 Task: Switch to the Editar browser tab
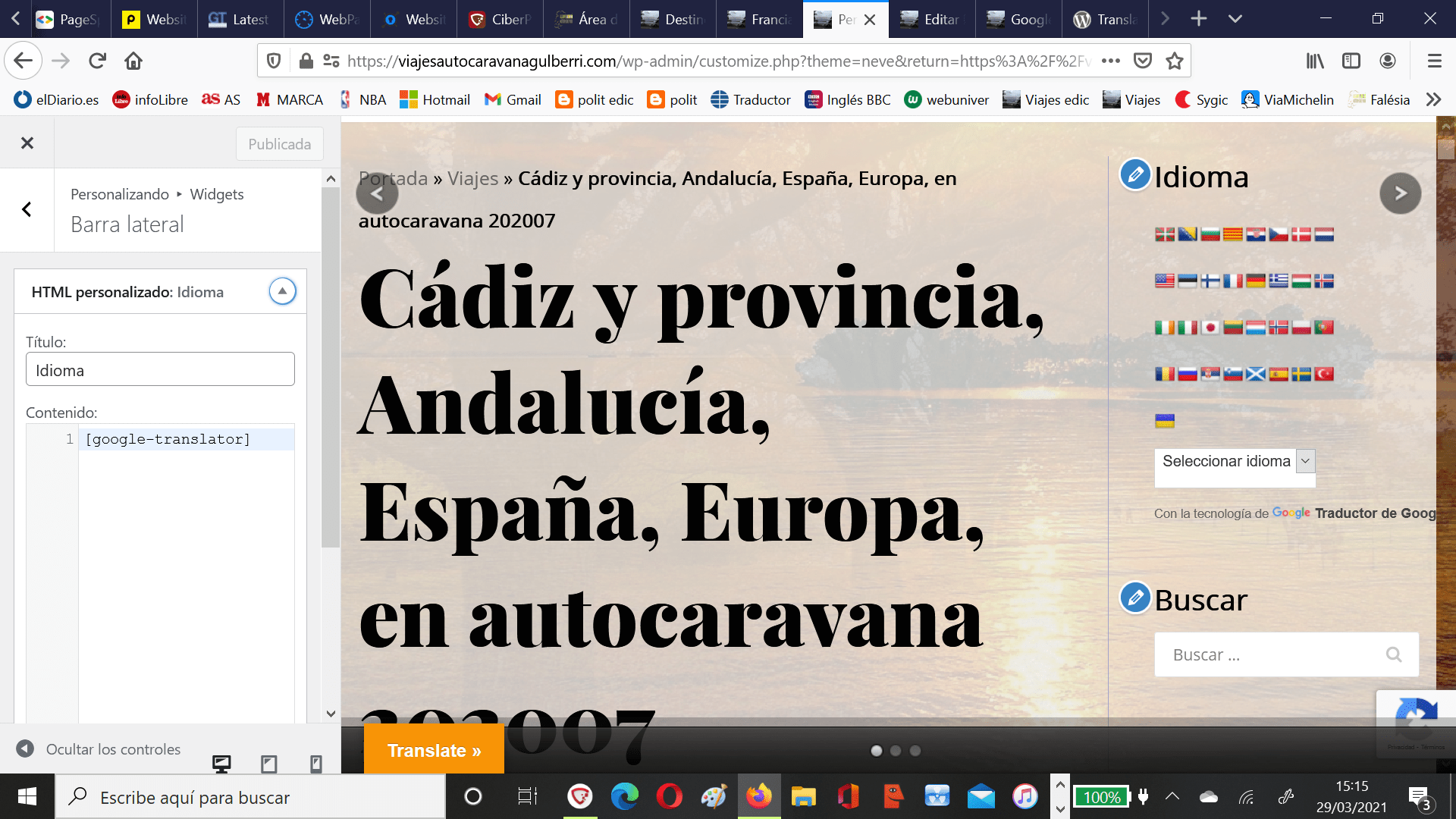(931, 19)
